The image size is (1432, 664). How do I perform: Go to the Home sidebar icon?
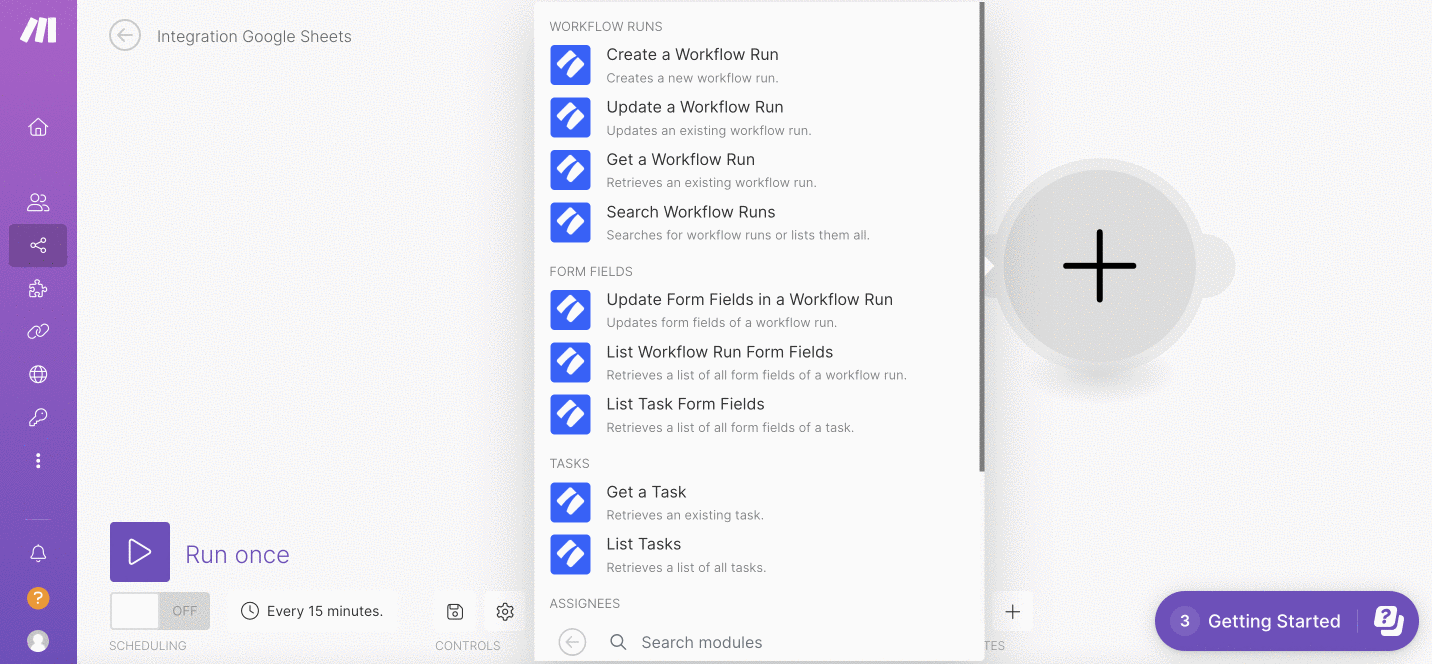coord(38,127)
